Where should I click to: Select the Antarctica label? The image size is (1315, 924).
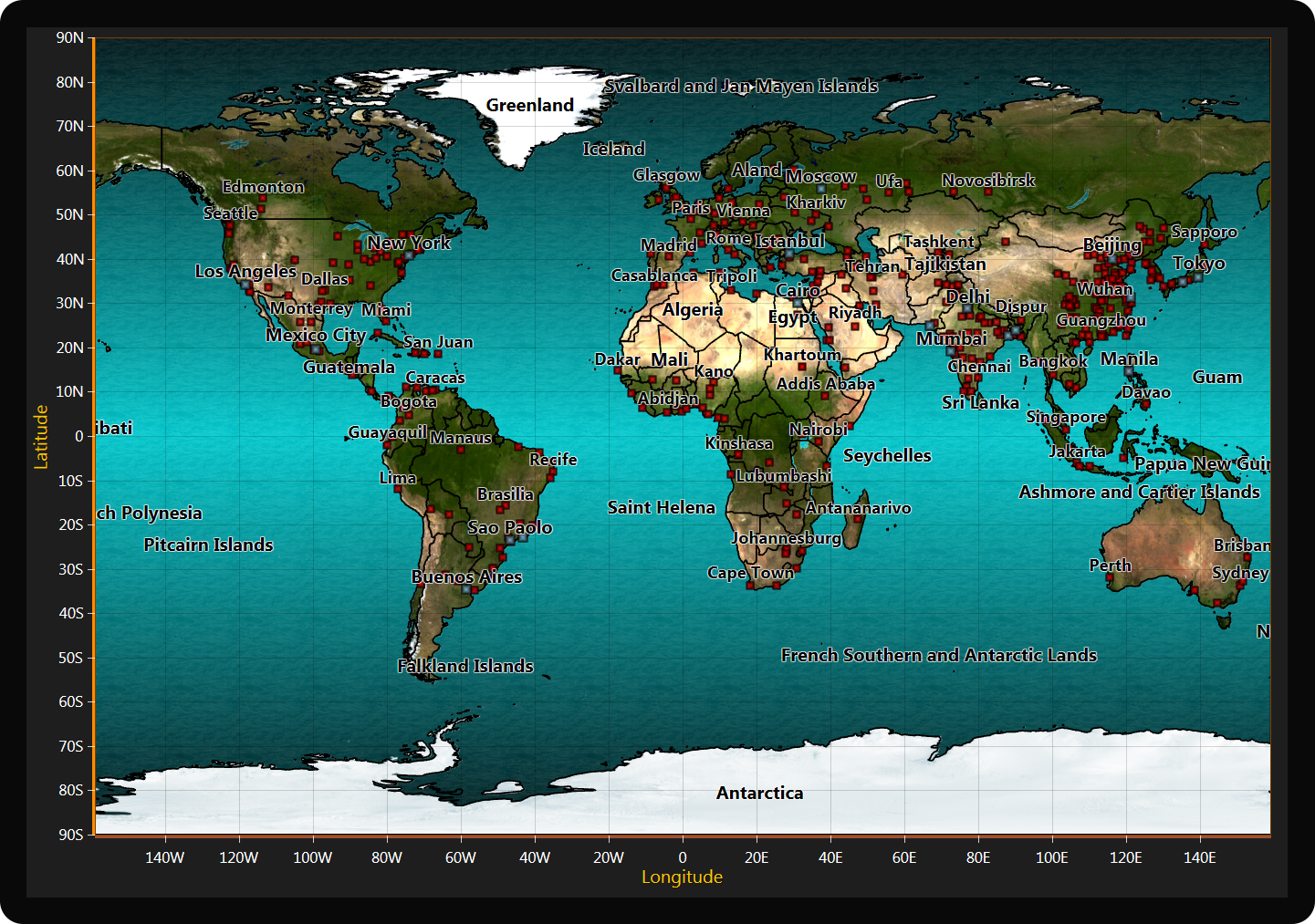pyautogui.click(x=759, y=793)
